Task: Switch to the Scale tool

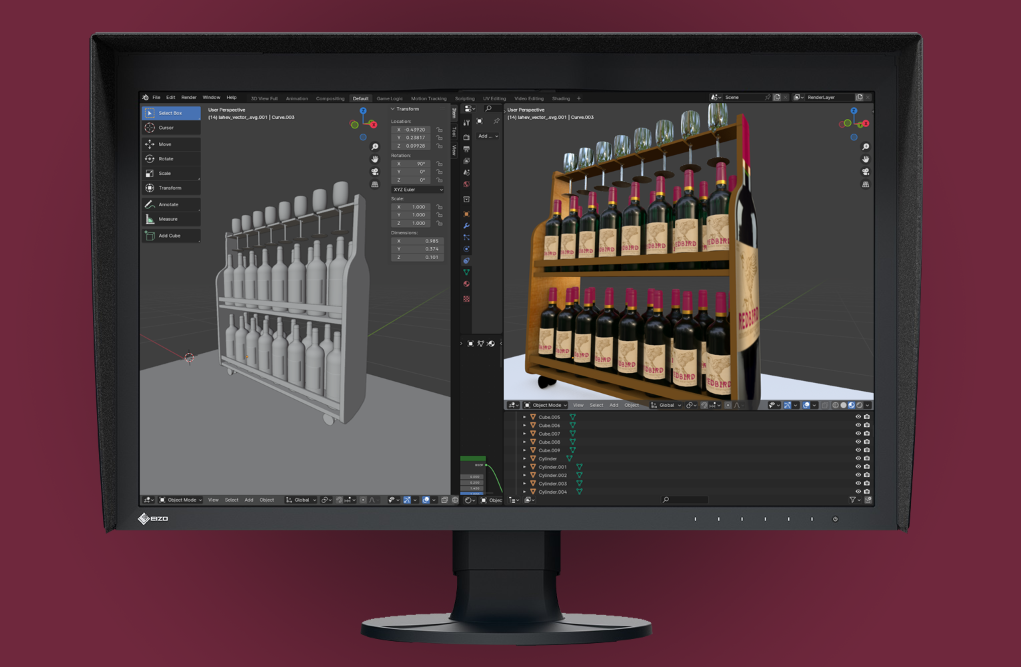Action: pos(171,173)
